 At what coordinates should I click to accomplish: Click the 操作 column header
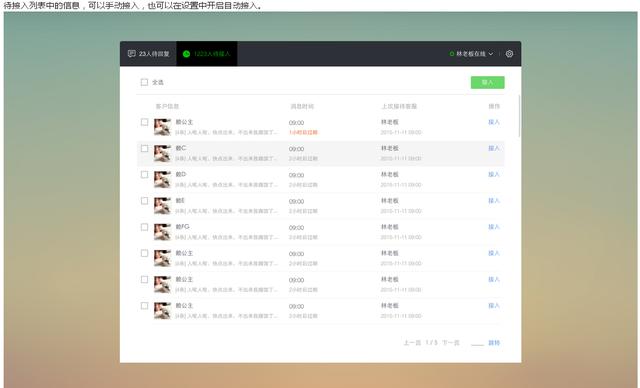click(x=494, y=106)
